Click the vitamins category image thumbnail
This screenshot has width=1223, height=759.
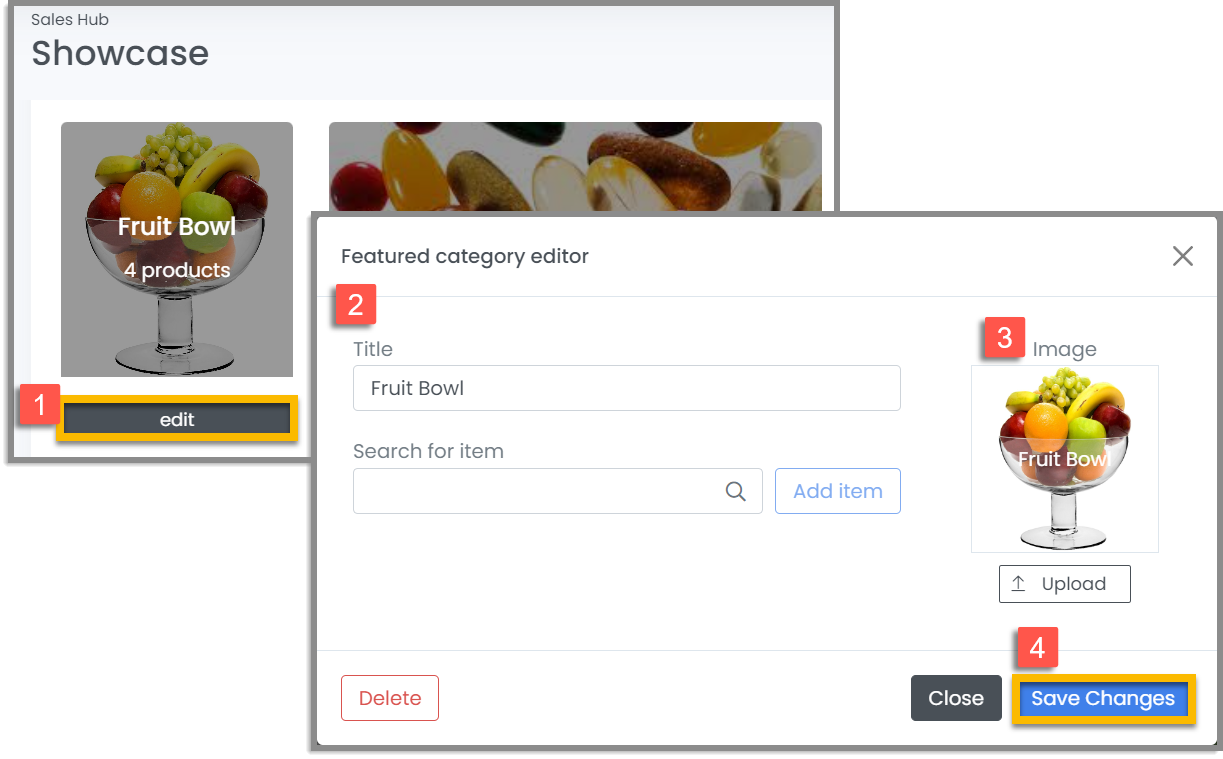(575, 165)
